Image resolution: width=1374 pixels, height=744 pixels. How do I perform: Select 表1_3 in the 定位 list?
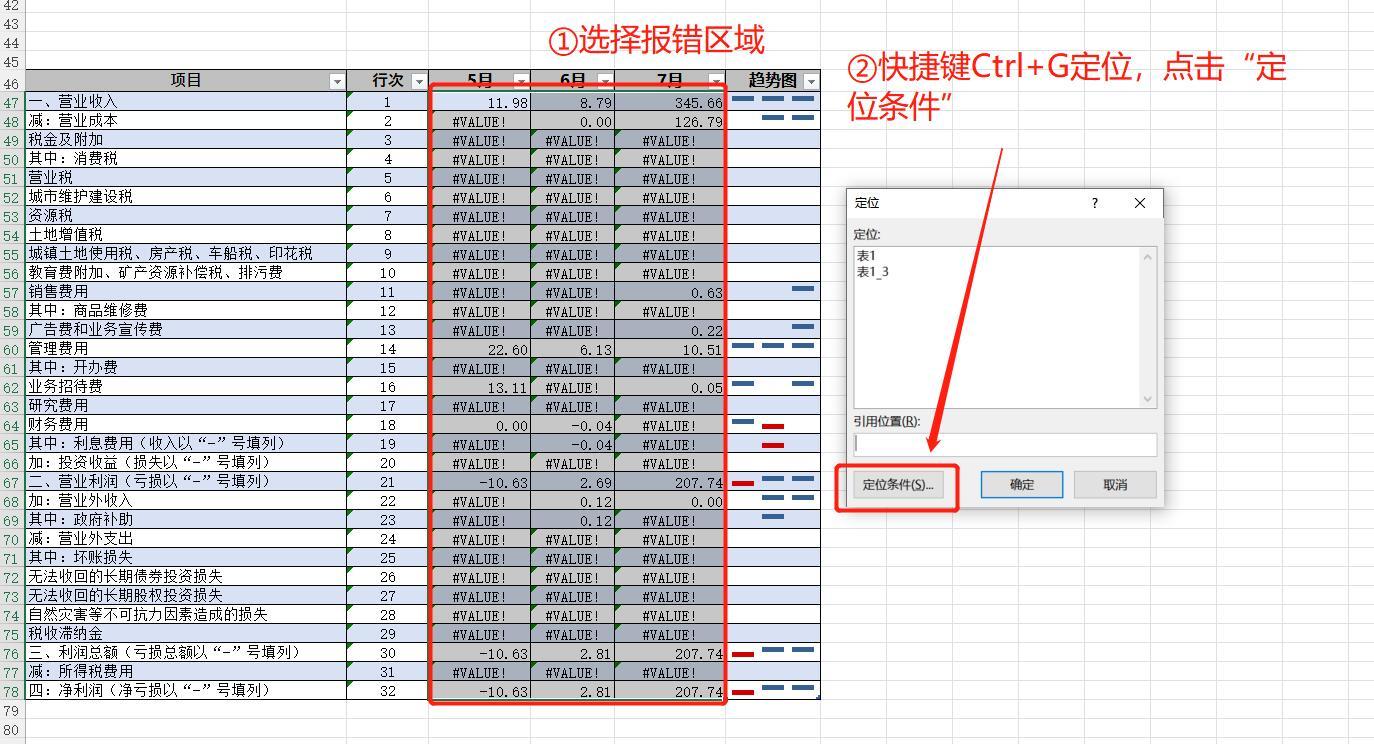pyautogui.click(x=873, y=272)
